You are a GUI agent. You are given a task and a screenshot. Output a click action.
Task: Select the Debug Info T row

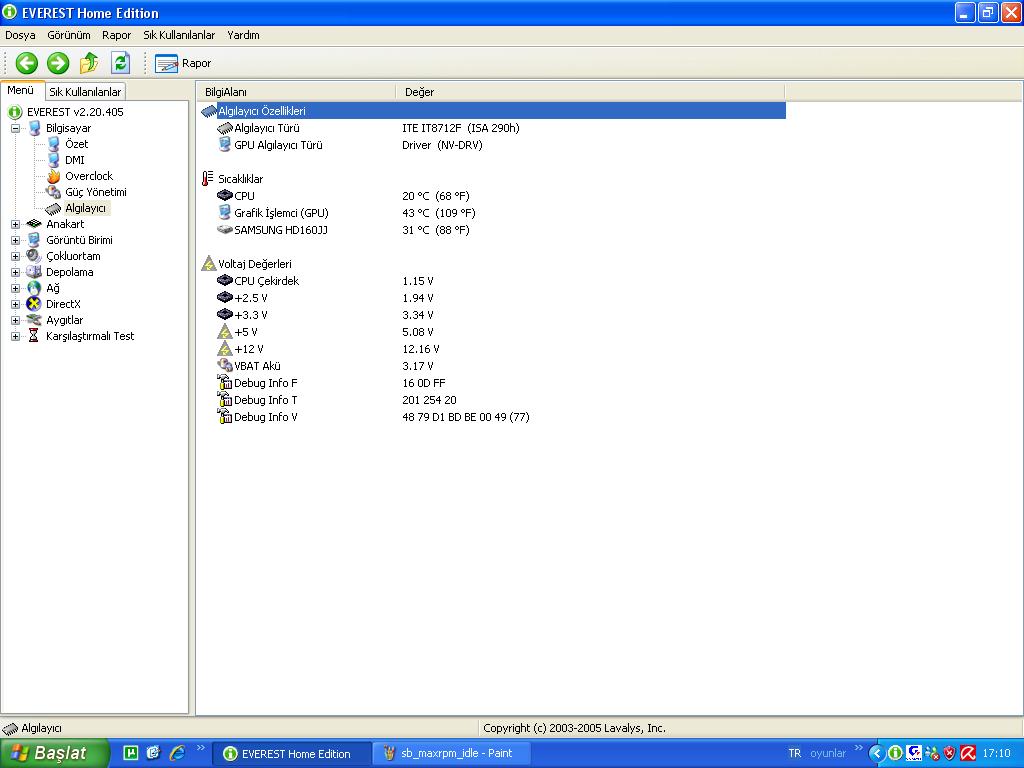pyautogui.click(x=492, y=400)
